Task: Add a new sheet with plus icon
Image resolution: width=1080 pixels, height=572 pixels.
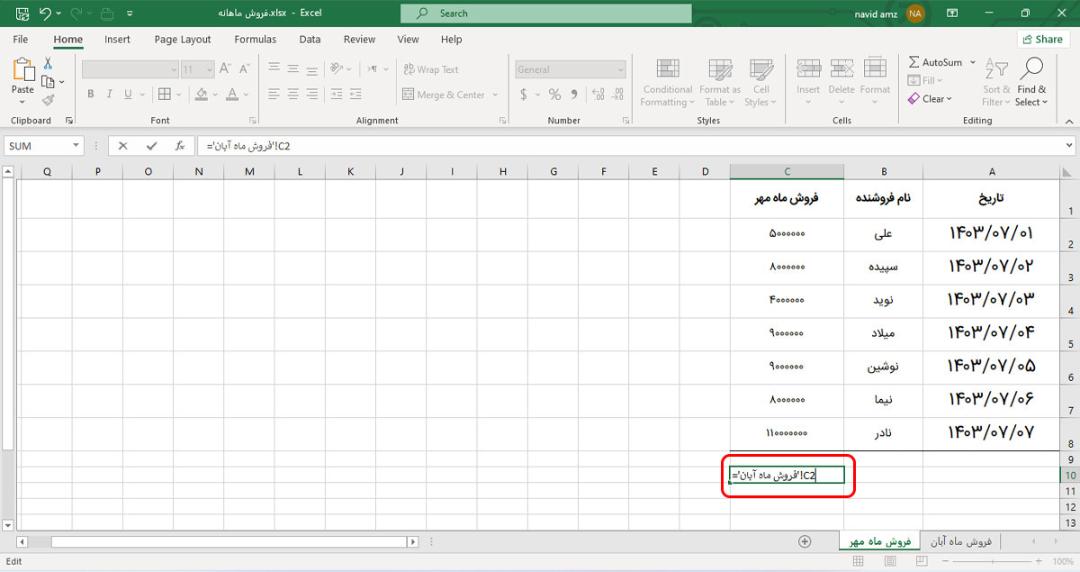Action: coord(804,542)
